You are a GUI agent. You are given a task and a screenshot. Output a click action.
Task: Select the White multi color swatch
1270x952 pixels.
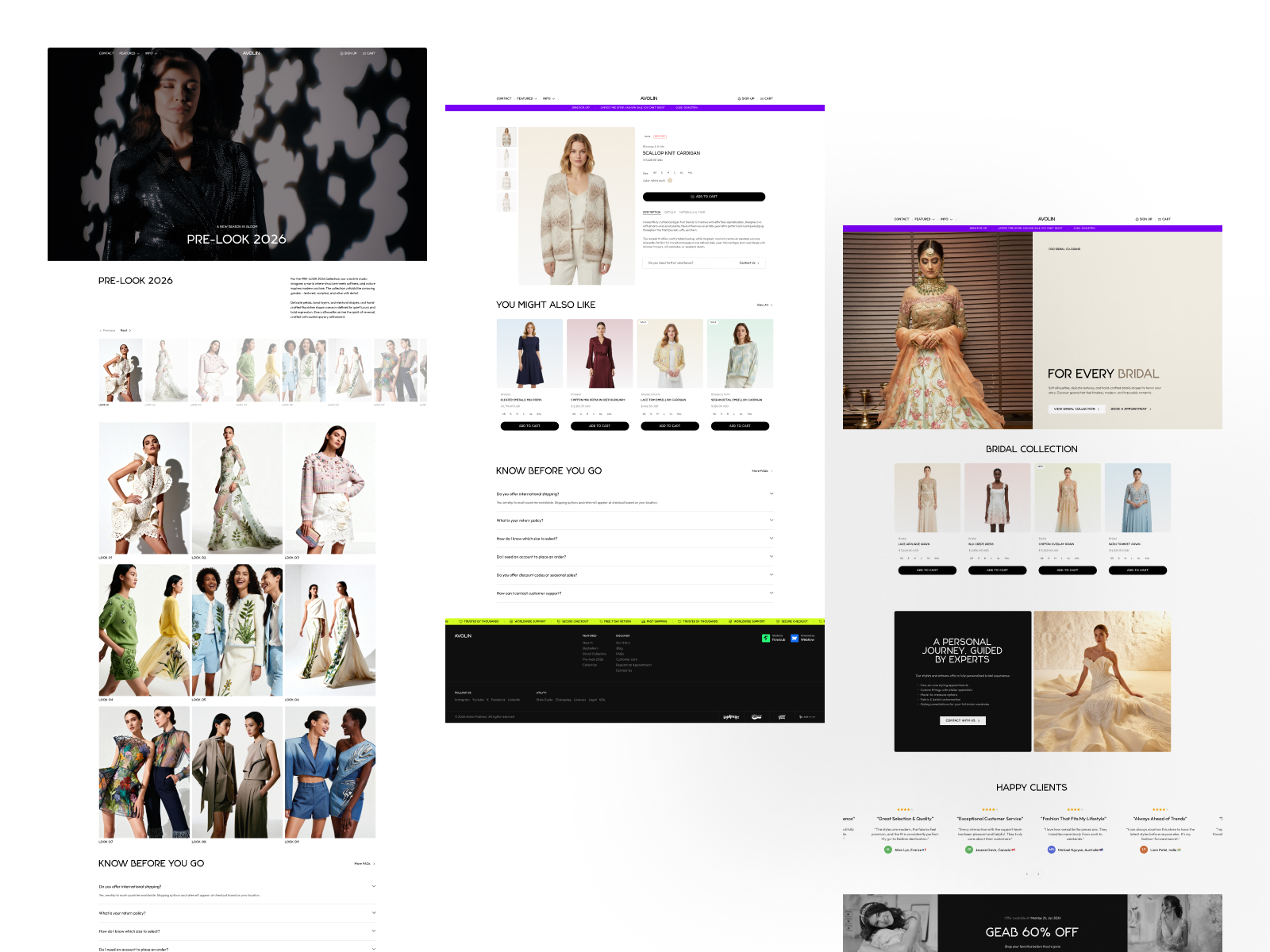[x=670, y=181]
